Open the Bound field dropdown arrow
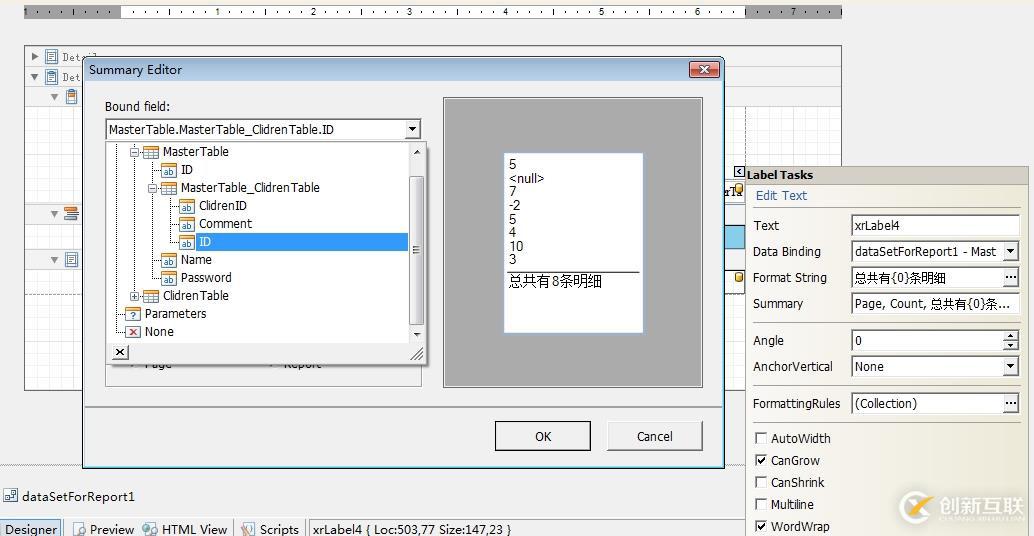Viewport: 1034px width, 536px height. click(x=412, y=129)
